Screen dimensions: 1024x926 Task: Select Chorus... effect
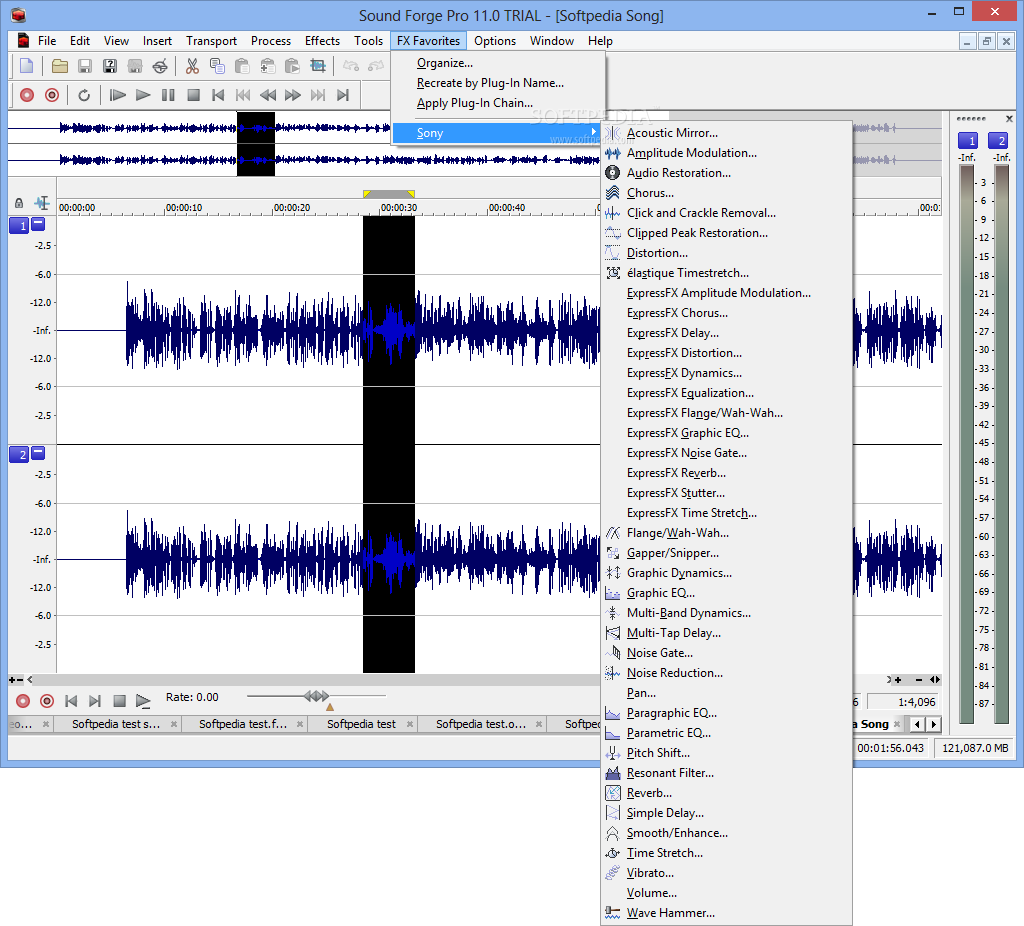pos(726,193)
